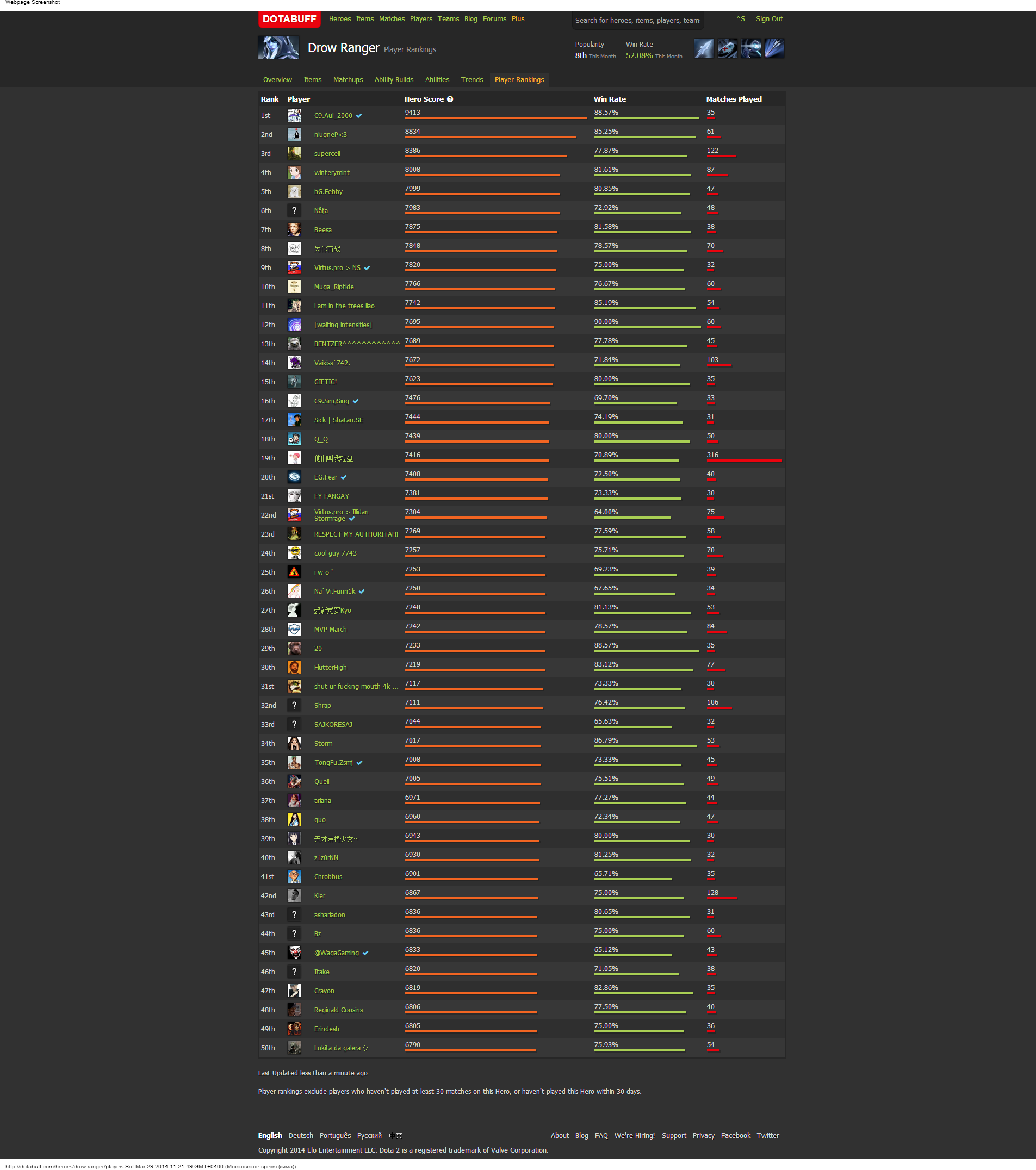
Task: Switch to the Matchups tab
Action: point(348,79)
